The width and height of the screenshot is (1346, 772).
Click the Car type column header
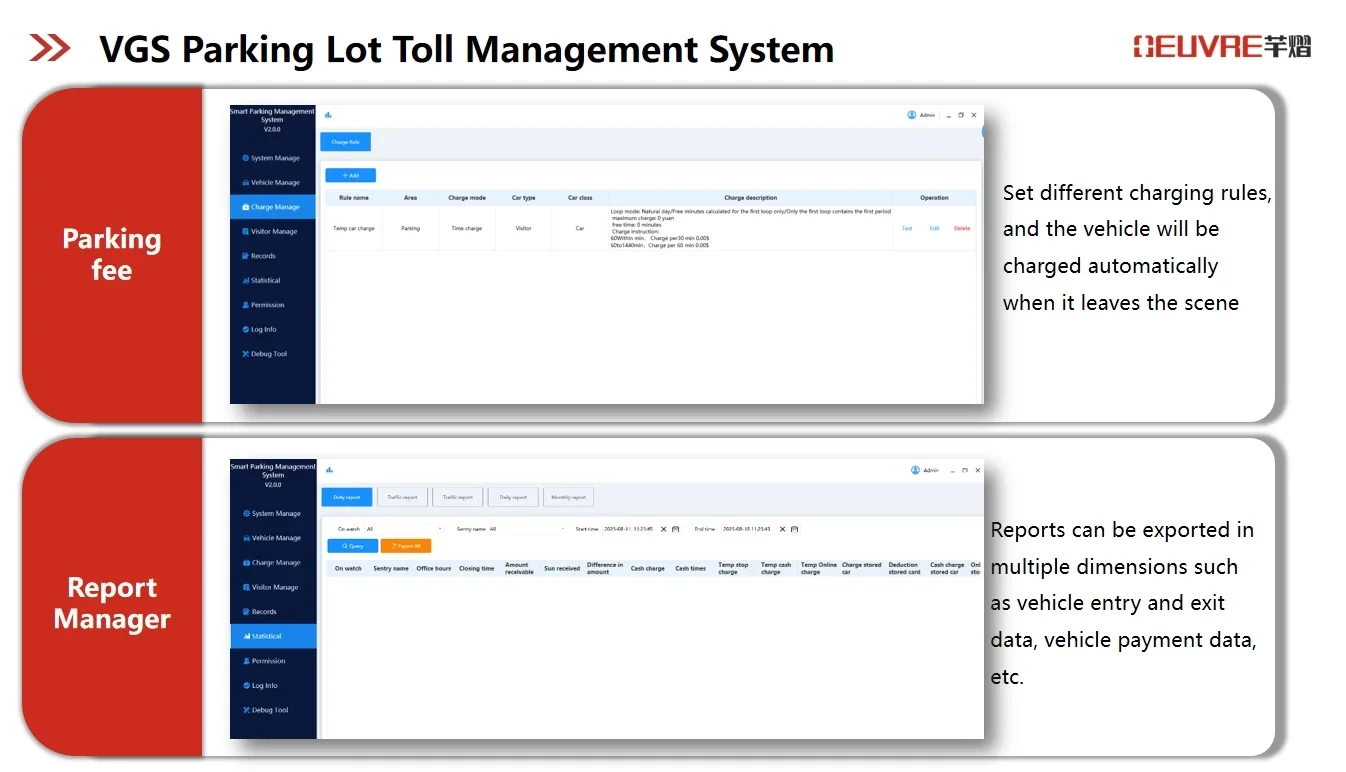click(524, 198)
